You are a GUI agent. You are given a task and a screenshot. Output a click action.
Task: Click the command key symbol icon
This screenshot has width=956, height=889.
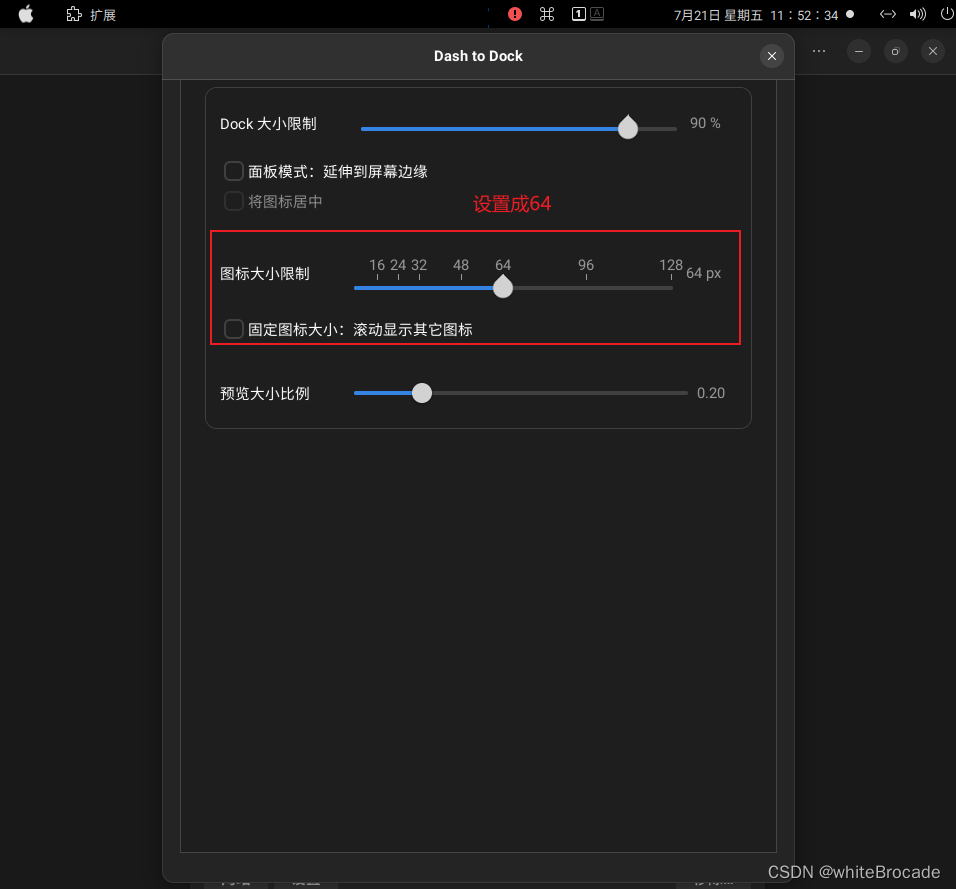pyautogui.click(x=547, y=14)
